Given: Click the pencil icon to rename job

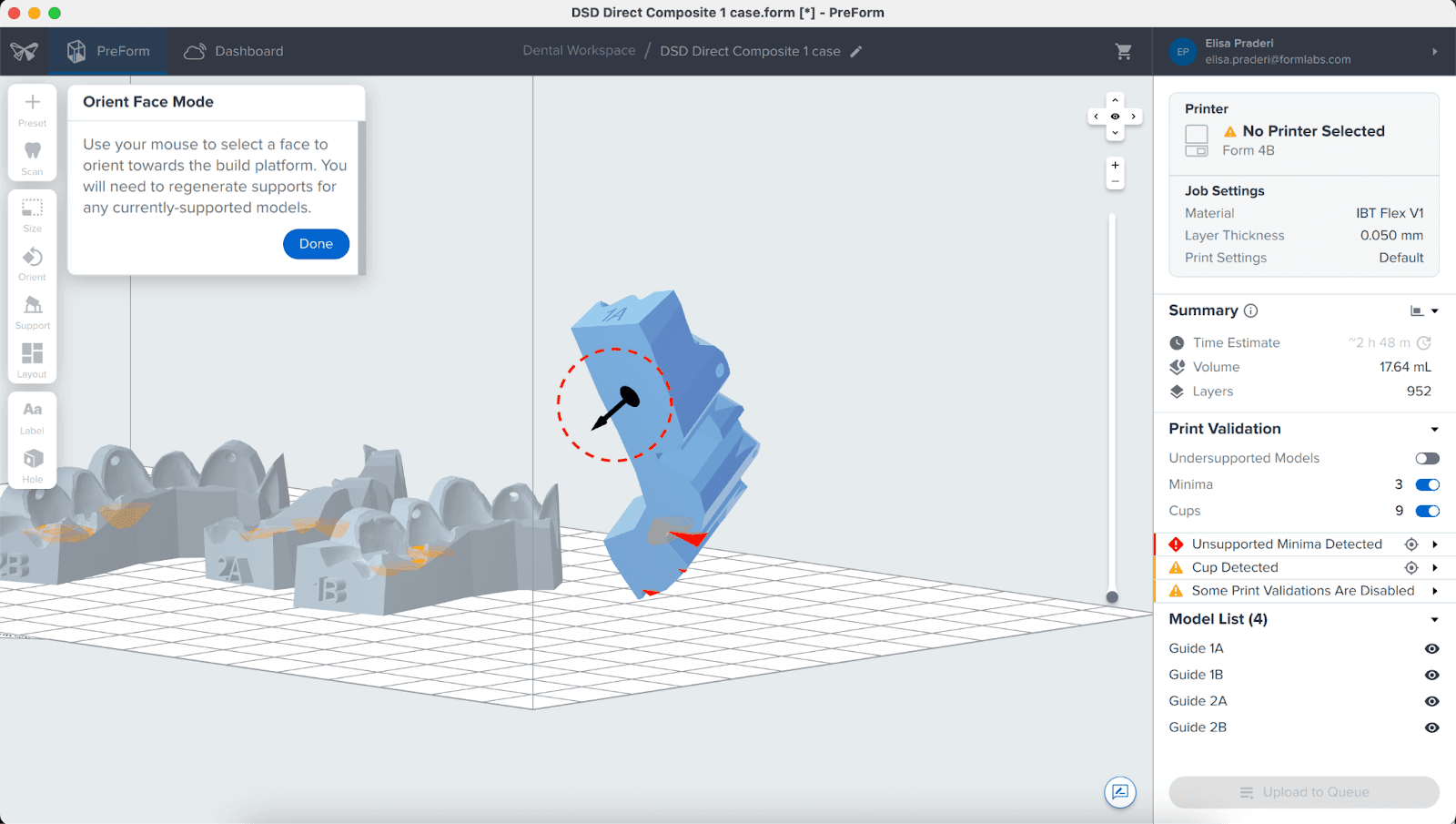Looking at the screenshot, I should point(855,52).
